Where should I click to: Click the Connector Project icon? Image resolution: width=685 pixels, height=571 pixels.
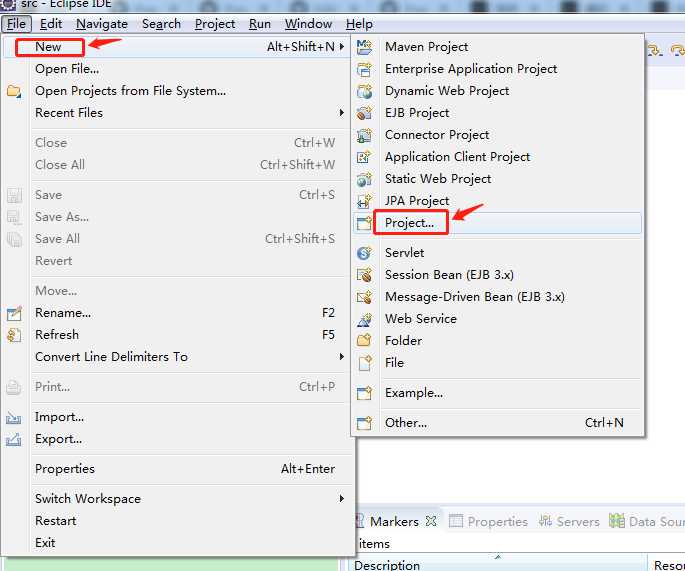point(364,135)
